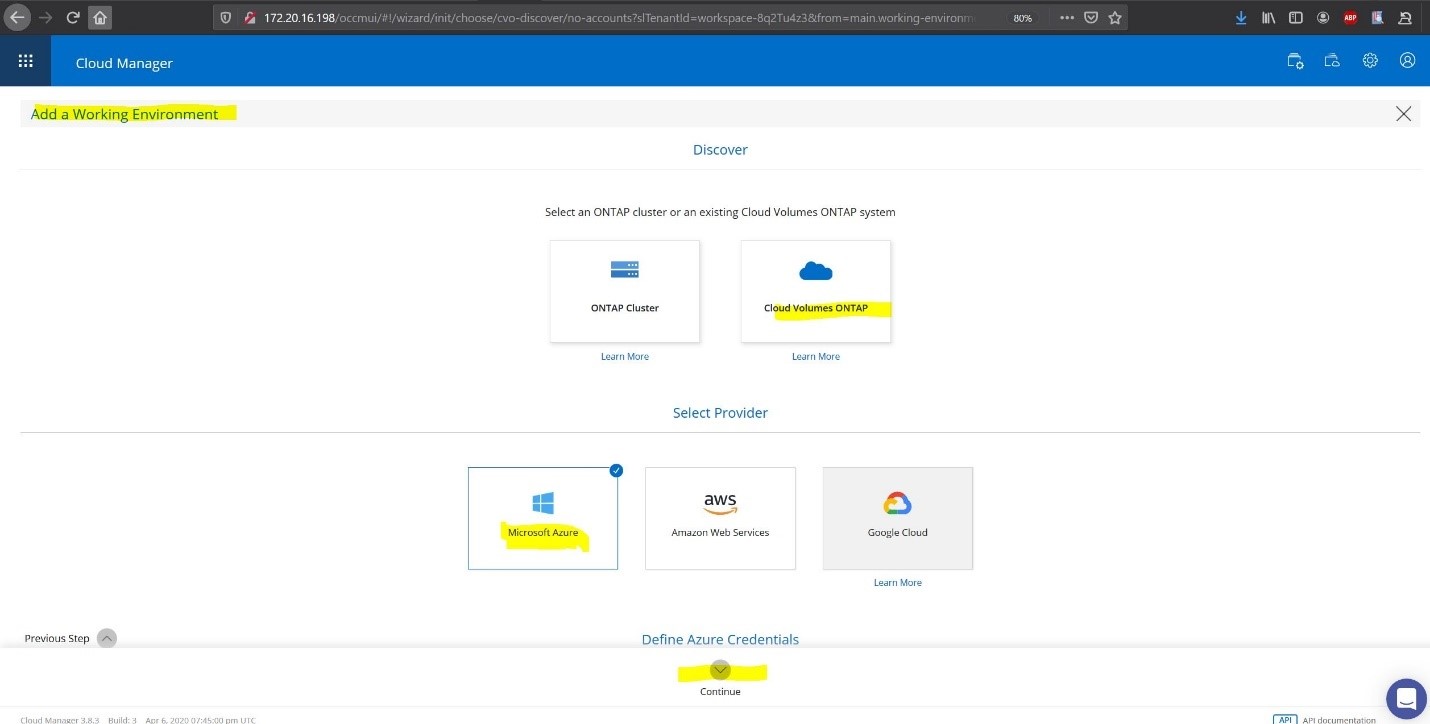Image resolution: width=1430 pixels, height=724 pixels.
Task: Open the browser downloads arrow
Action: pos(1241,18)
